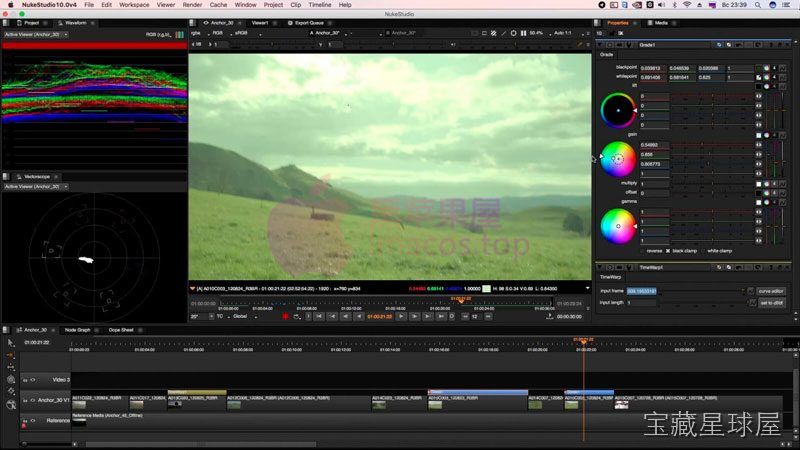Disable the black clamp checkbox

(x=668, y=251)
